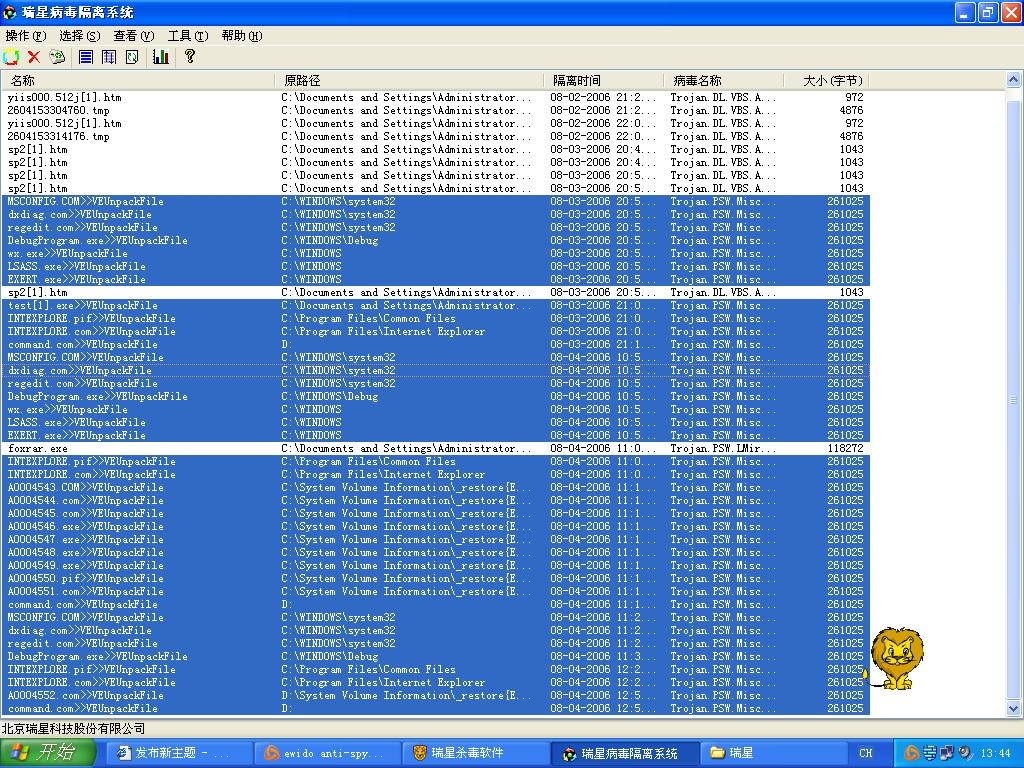
Task: Open the 工具(T) menu
Action: tap(187, 36)
